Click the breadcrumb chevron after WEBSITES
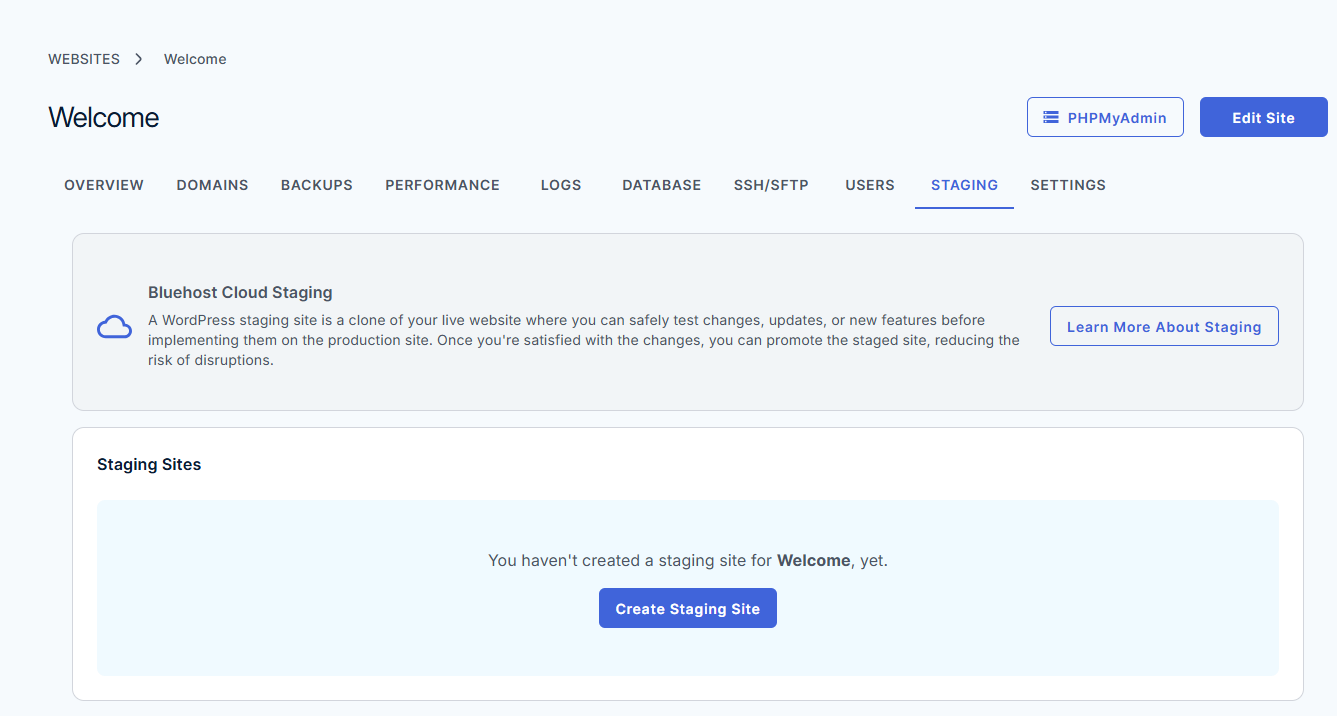 coord(139,59)
